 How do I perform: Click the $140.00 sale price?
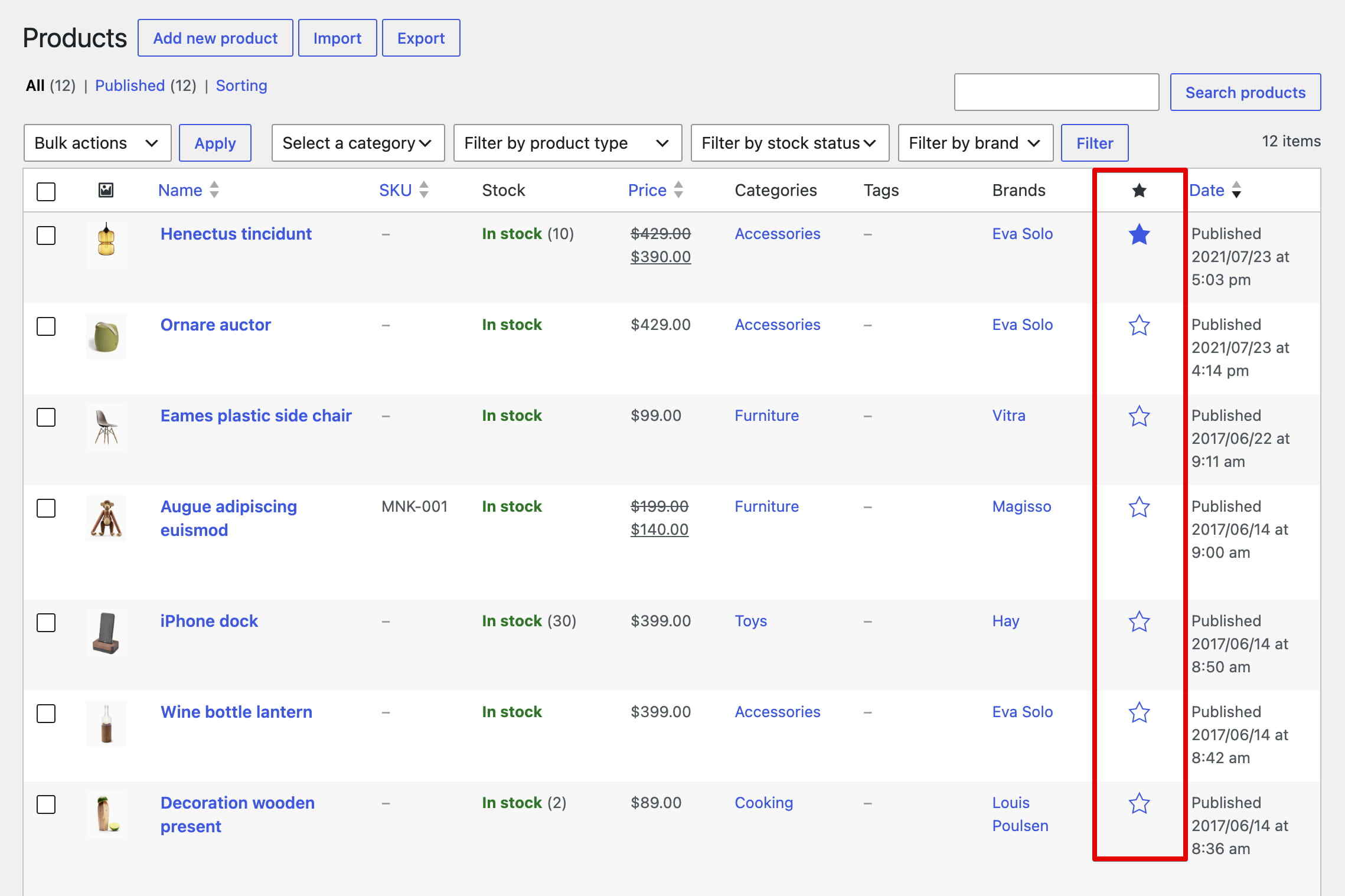pos(659,529)
